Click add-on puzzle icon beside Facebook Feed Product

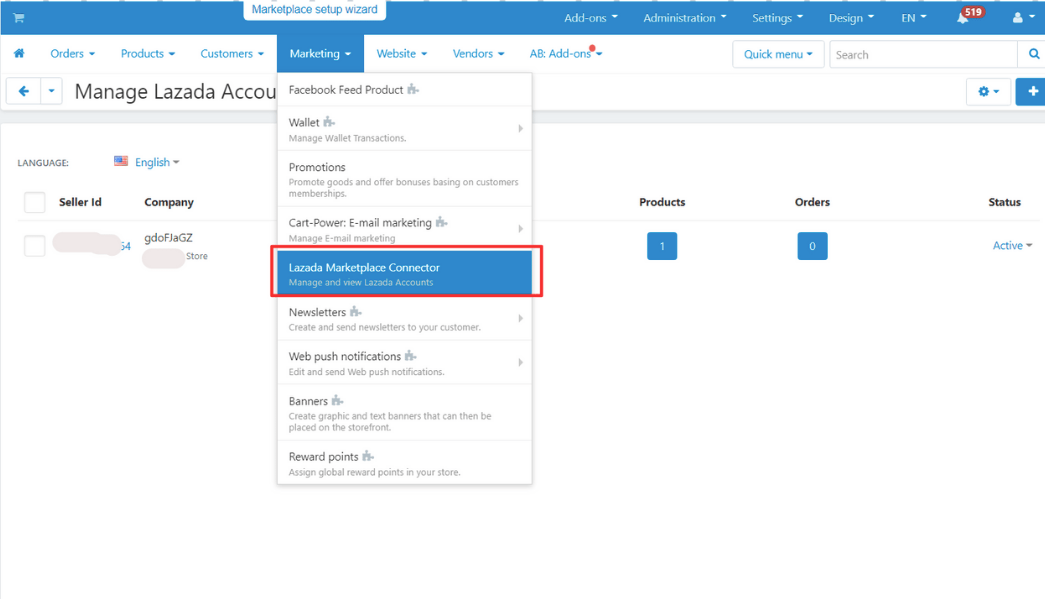[413, 89]
